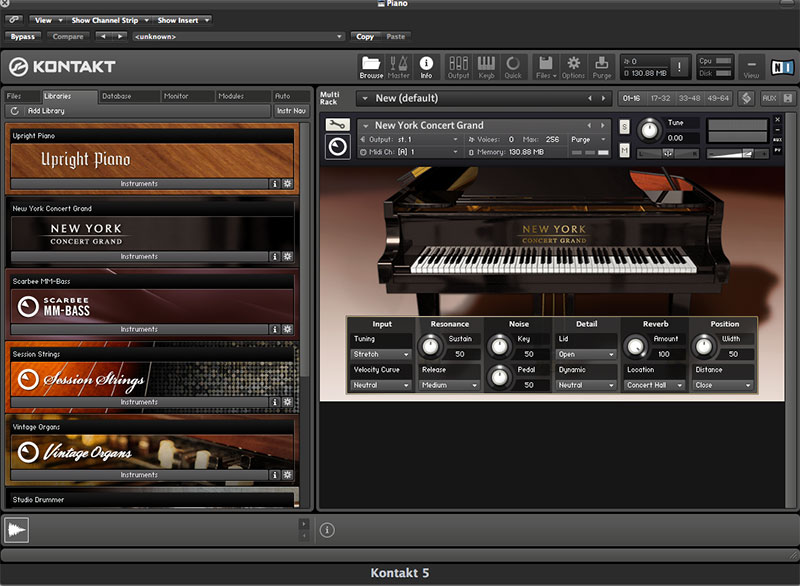Open the Velocity Curve Neutral dropdown
This screenshot has height=586, width=800.
(381, 385)
